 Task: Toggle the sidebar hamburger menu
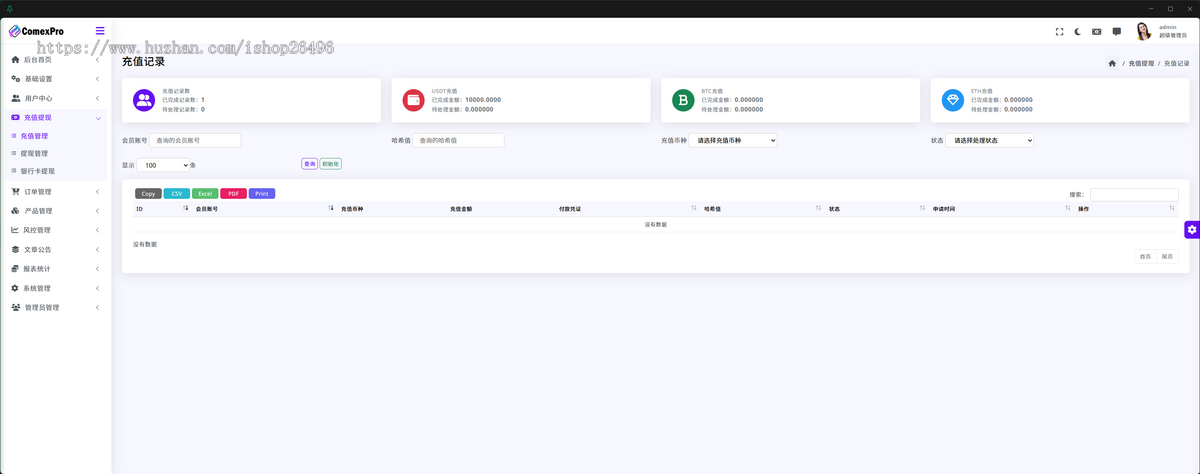(x=100, y=31)
